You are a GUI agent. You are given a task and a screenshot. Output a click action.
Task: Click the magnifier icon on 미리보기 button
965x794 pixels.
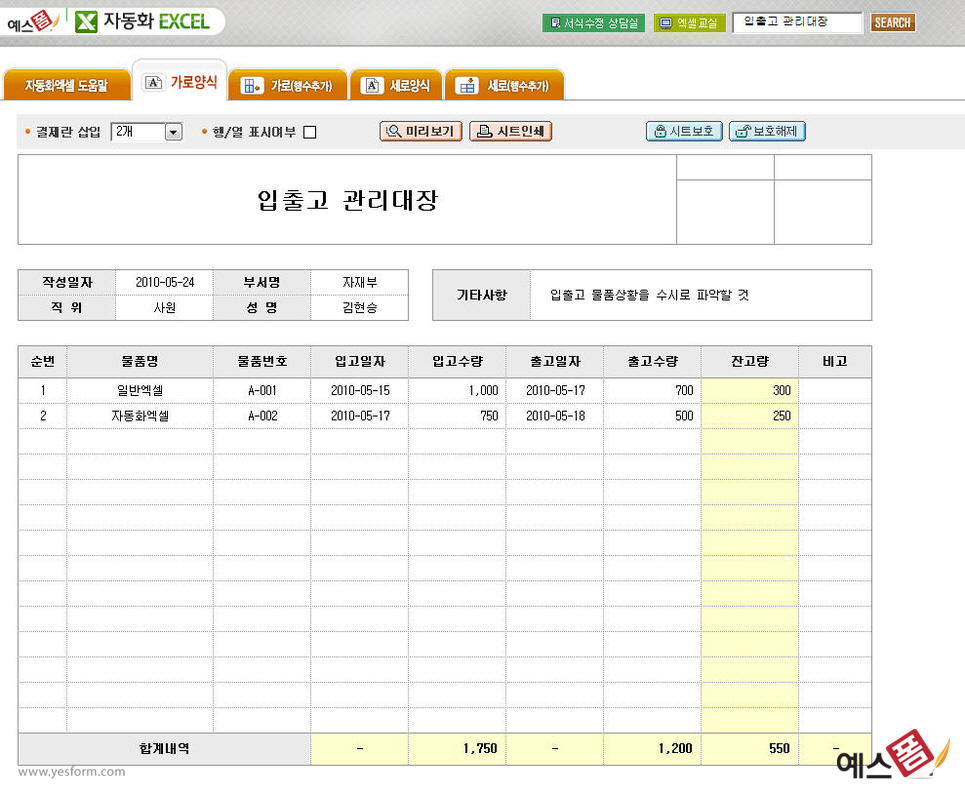pos(393,131)
